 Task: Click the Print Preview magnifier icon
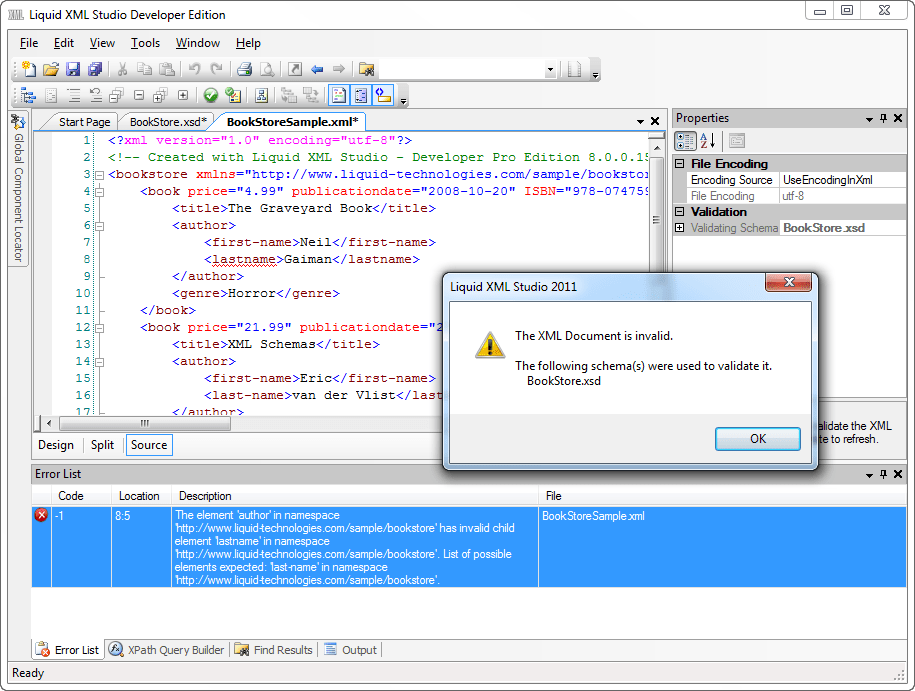coord(267,69)
